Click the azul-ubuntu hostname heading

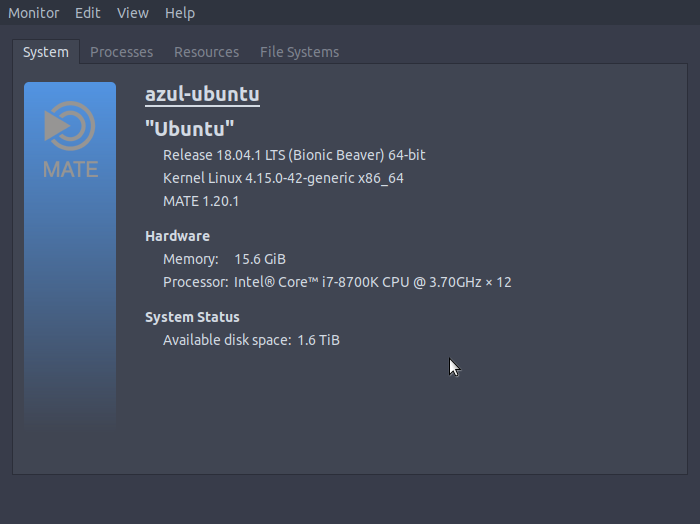click(203, 94)
